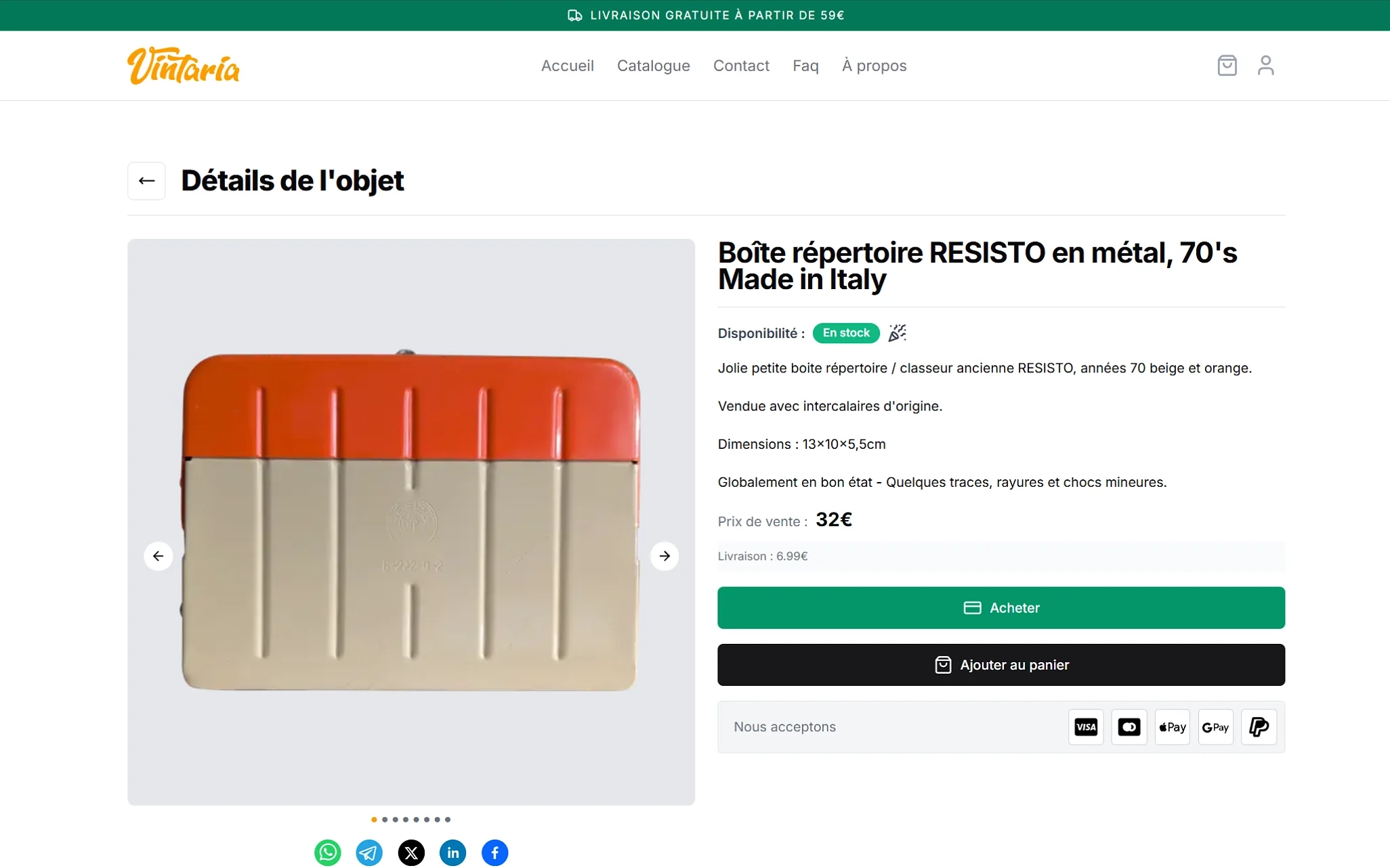Click the main product photo
Image resolution: width=1390 pixels, height=868 pixels.
(410, 521)
